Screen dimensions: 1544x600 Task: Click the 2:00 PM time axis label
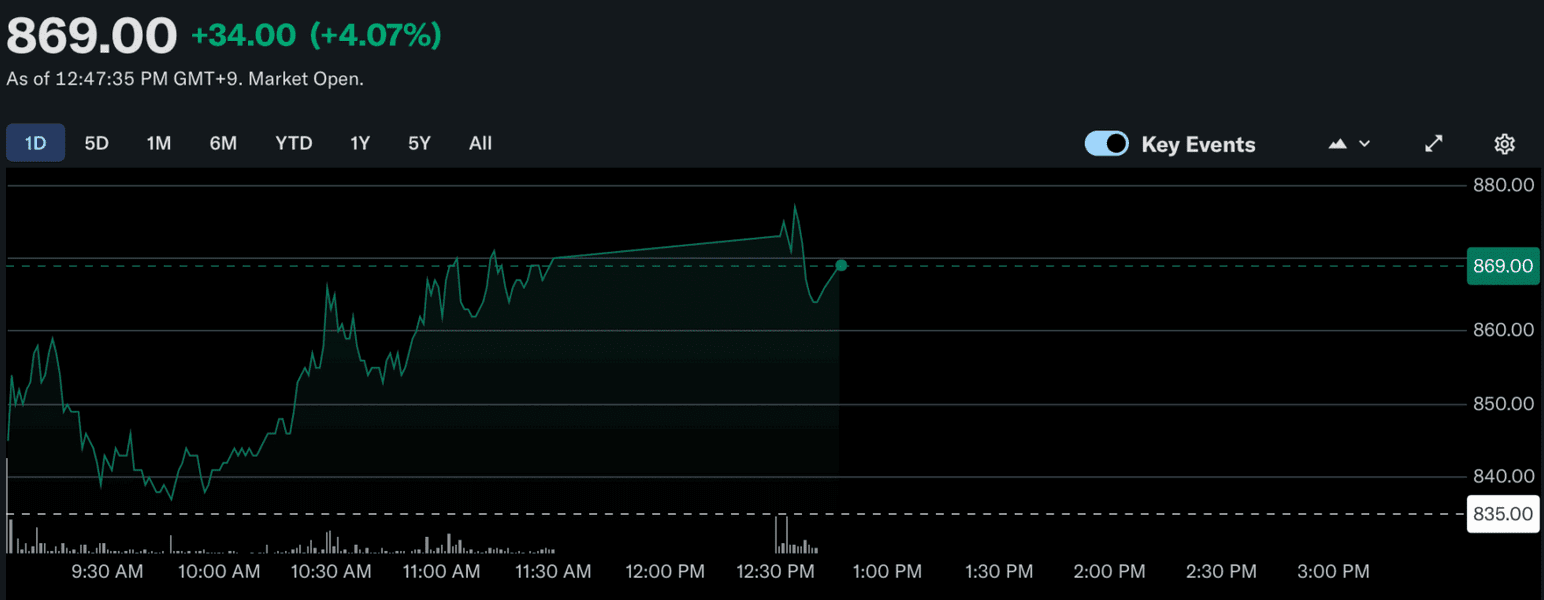pos(1109,571)
